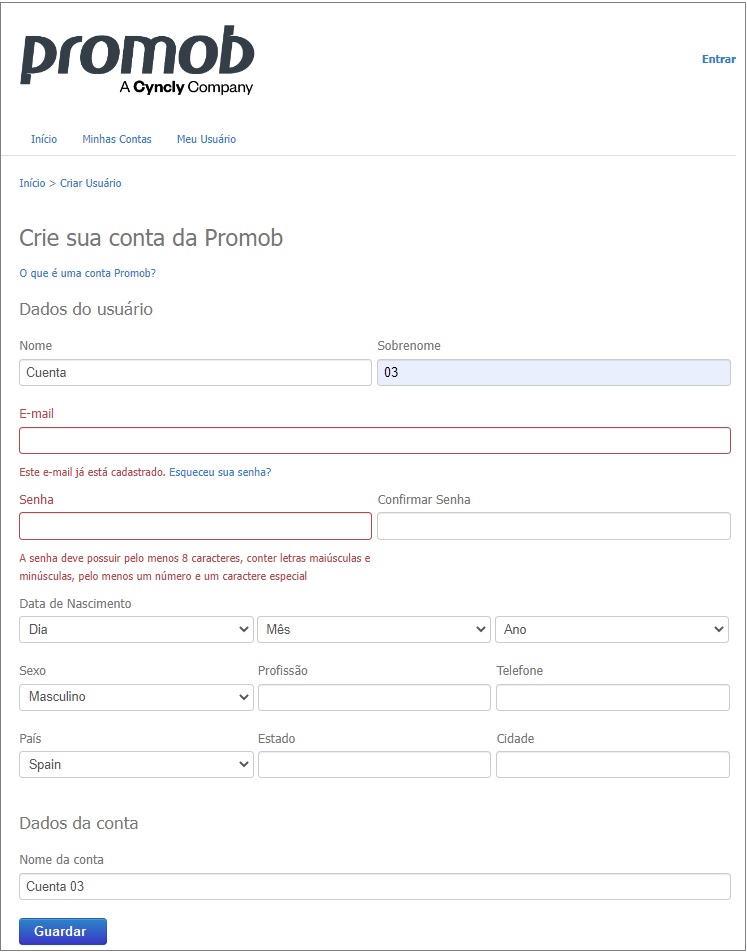Focus the Nome input field
The image size is (747, 952).
[x=195, y=372]
